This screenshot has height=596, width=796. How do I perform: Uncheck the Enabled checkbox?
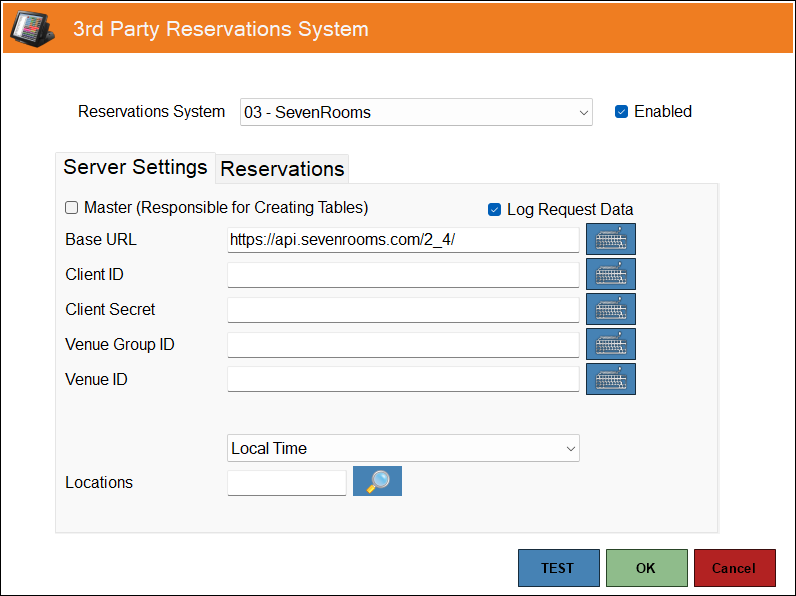pos(621,112)
